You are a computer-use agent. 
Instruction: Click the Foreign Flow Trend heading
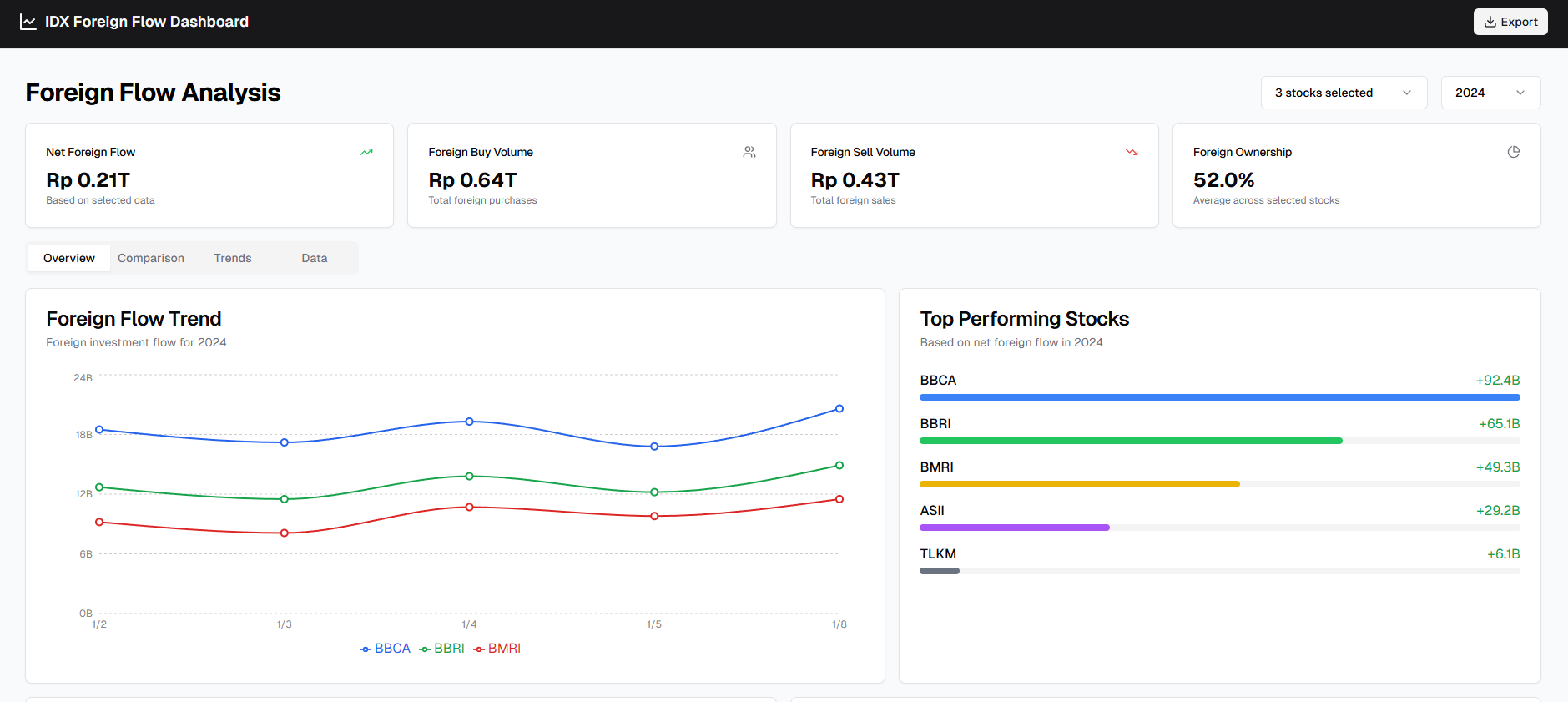134,319
